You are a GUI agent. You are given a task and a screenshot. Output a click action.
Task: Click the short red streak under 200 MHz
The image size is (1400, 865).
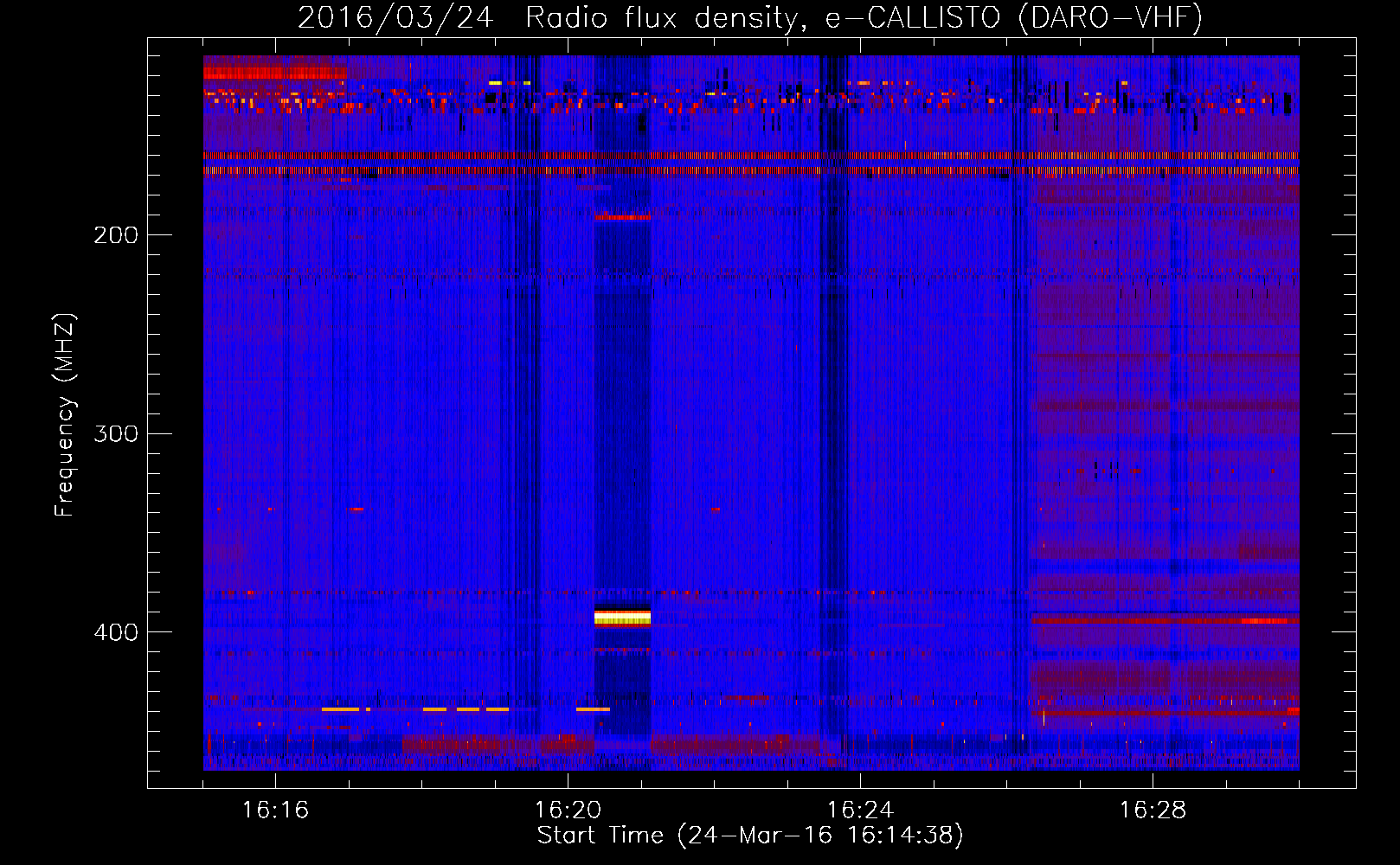622,217
